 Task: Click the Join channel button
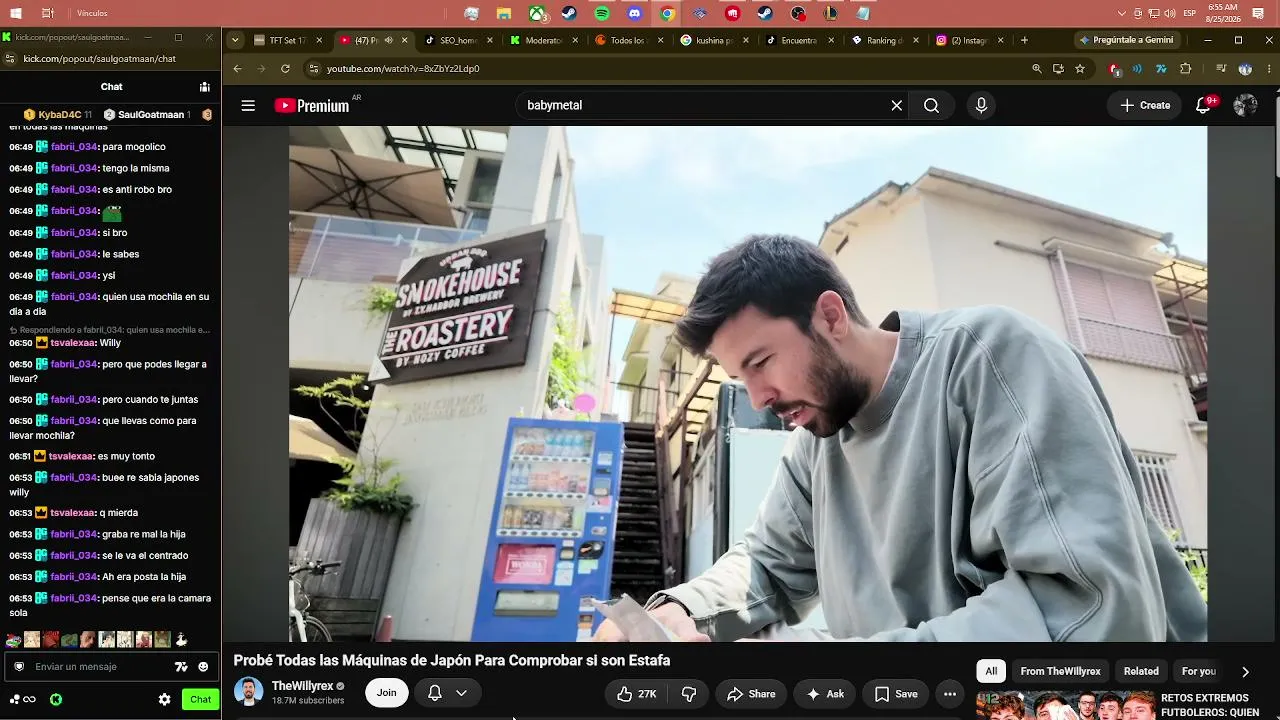point(387,693)
